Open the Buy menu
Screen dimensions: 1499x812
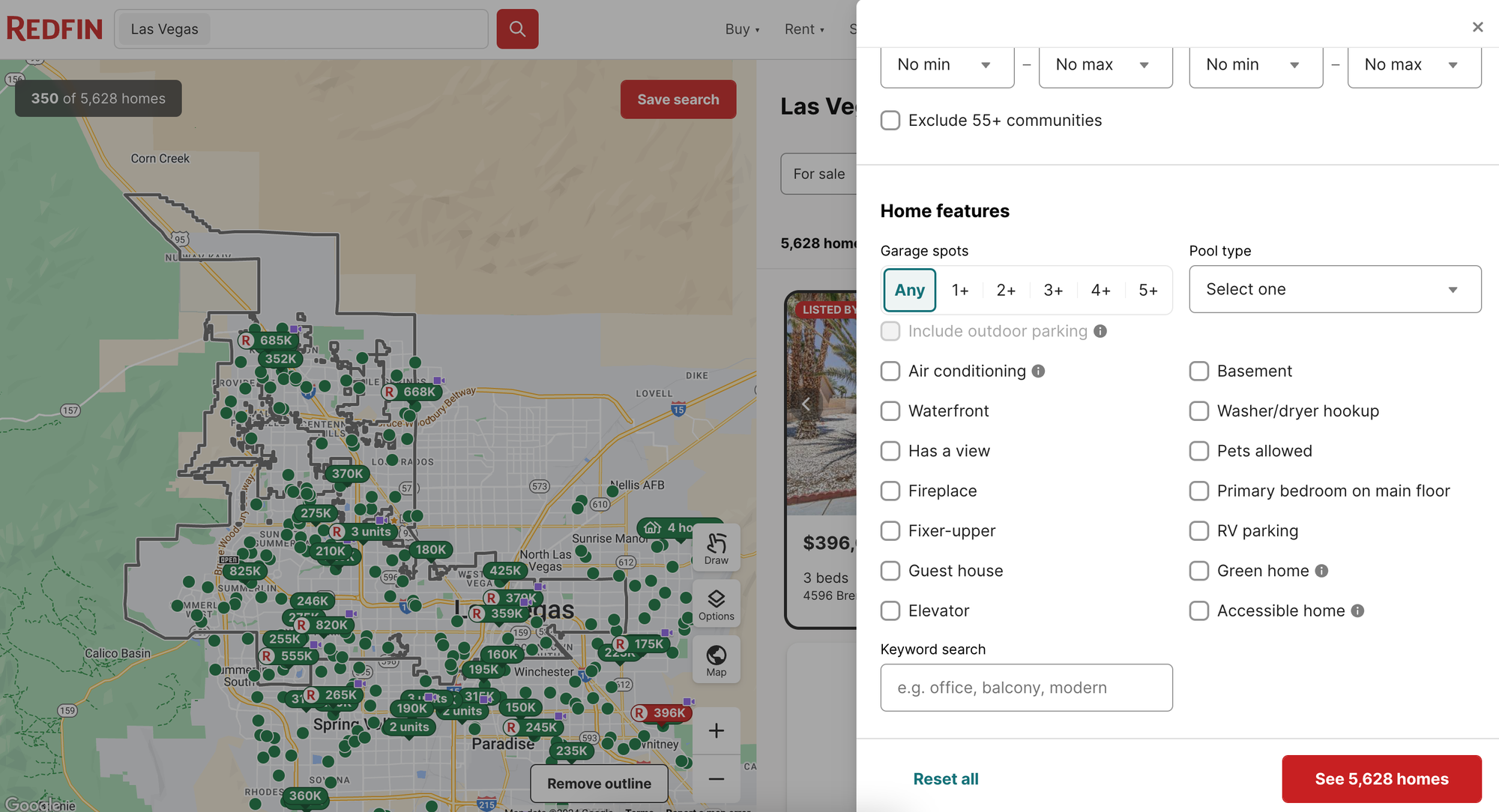pyautogui.click(x=742, y=29)
